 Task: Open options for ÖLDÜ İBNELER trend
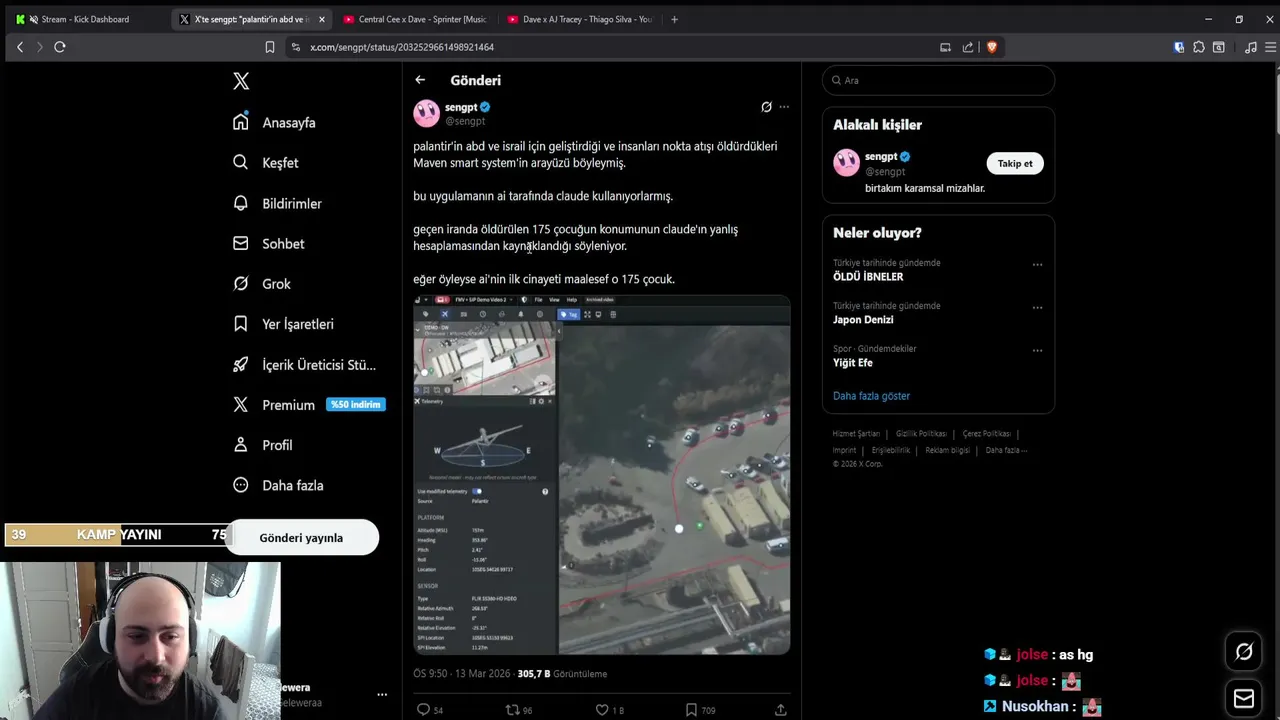(x=1037, y=265)
